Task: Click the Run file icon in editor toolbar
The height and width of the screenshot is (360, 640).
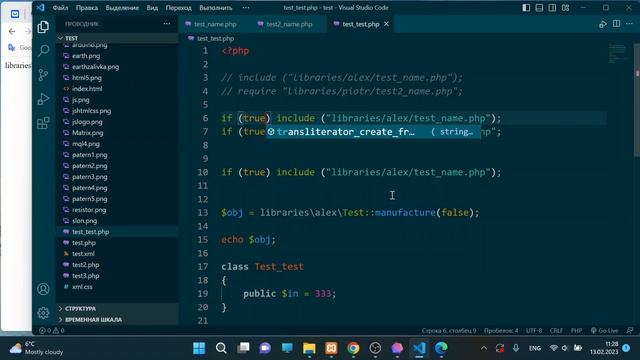Action: click(603, 24)
